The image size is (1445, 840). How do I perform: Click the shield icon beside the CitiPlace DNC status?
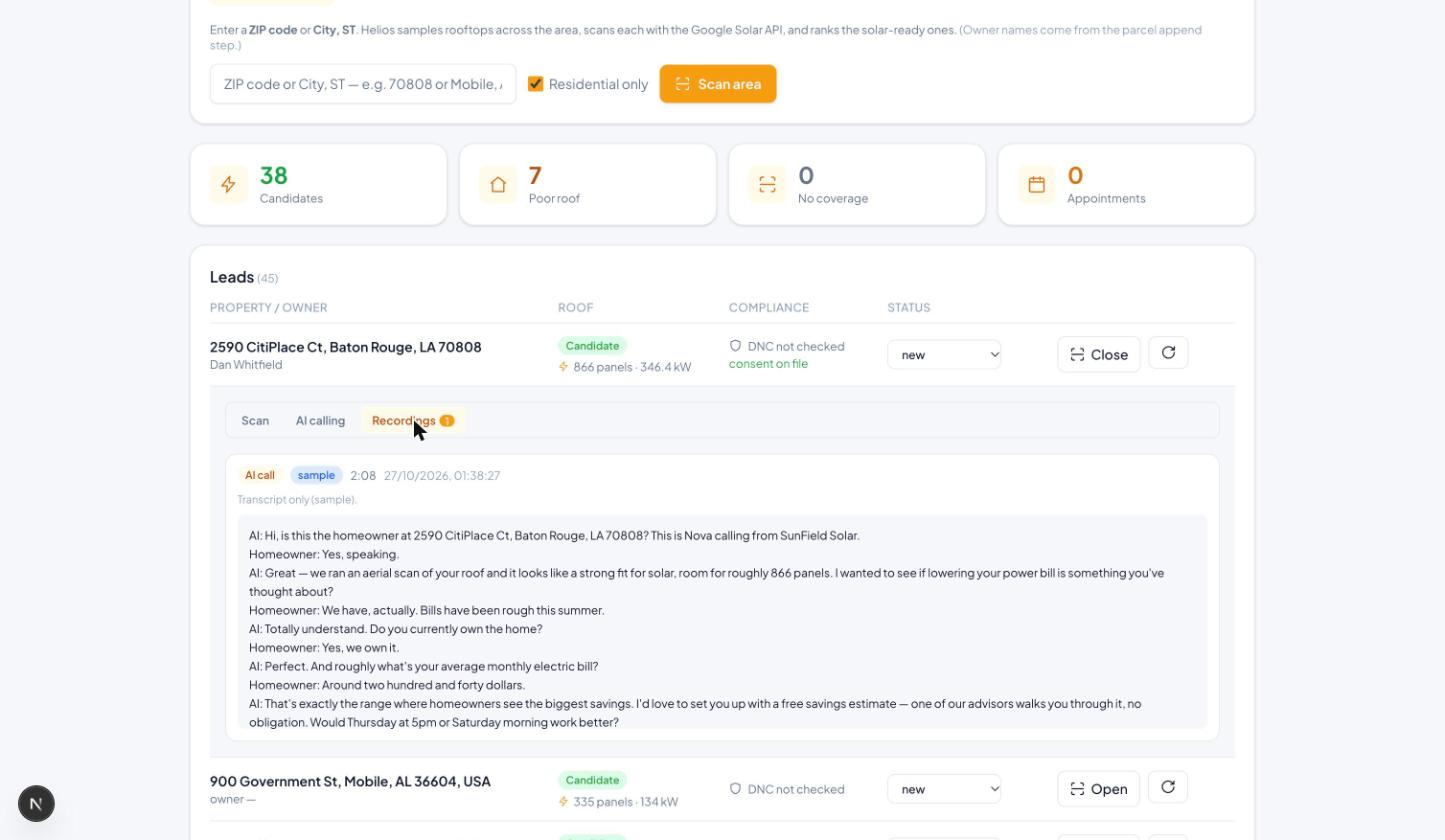coord(735,346)
